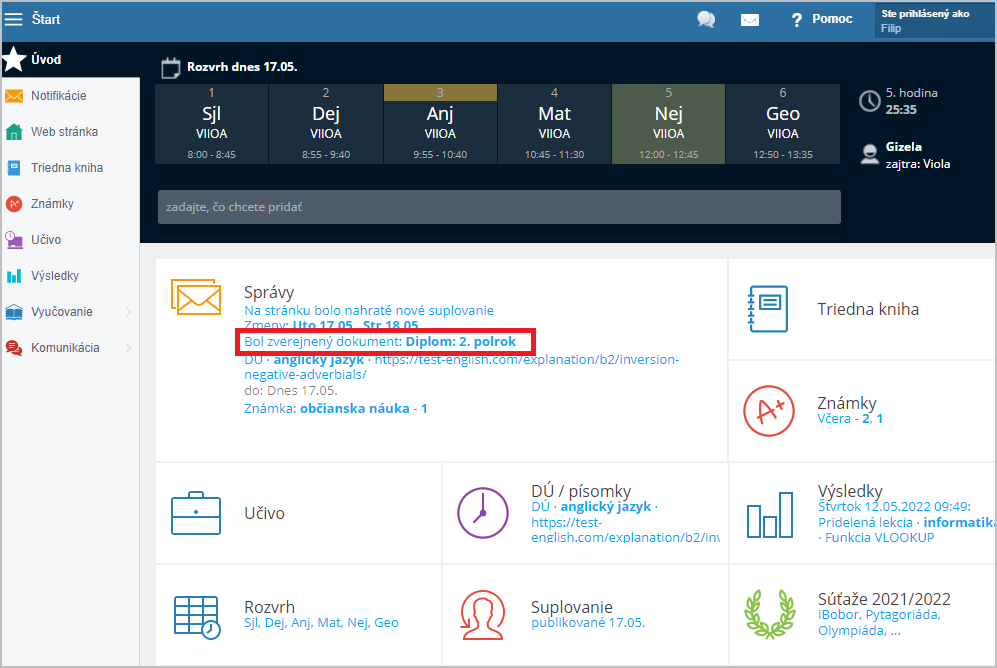Click the Učivo purple sidebar icon
This screenshot has width=997, height=668.
[x=14, y=240]
